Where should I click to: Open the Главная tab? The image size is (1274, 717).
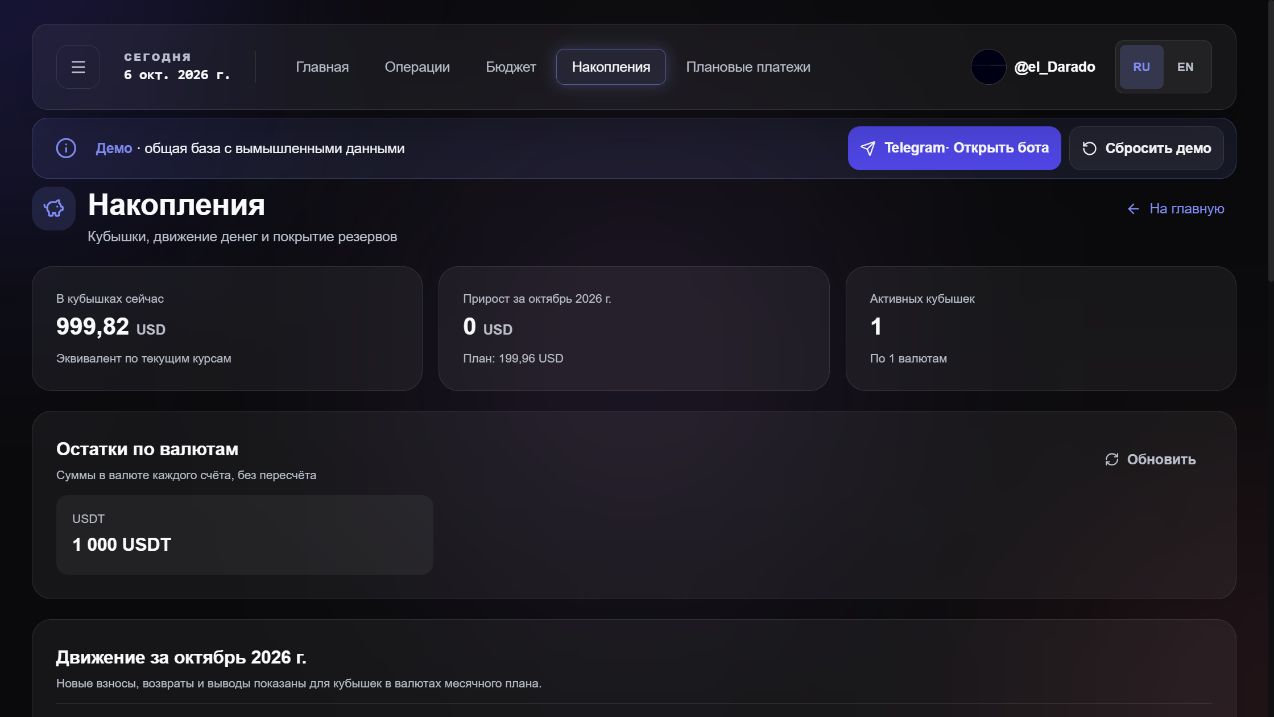pos(322,67)
